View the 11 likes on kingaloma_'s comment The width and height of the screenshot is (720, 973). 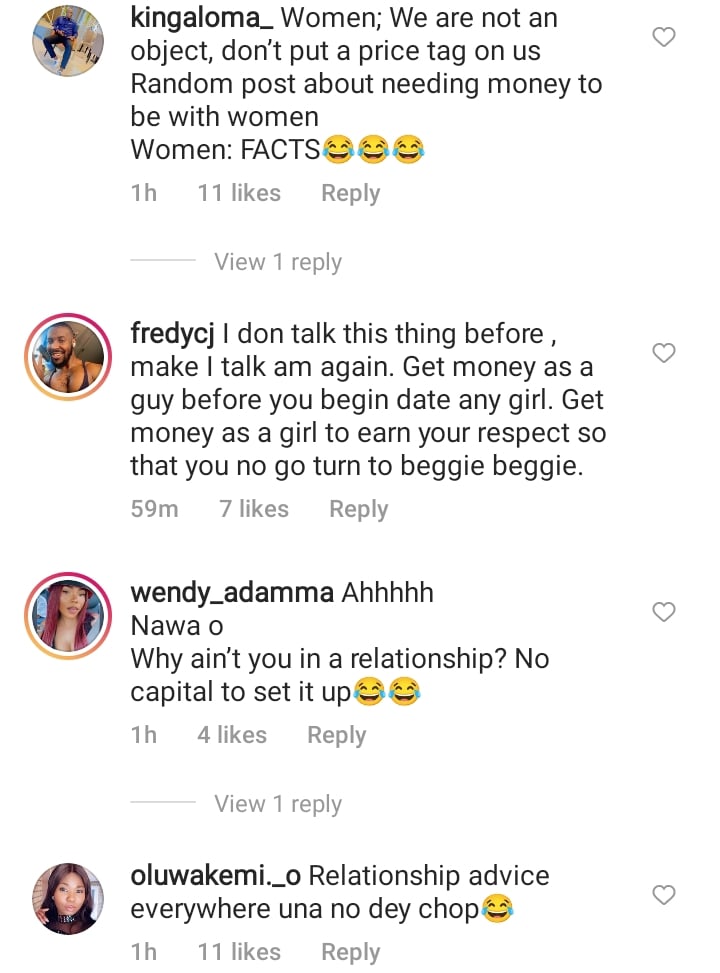pyautogui.click(x=239, y=193)
